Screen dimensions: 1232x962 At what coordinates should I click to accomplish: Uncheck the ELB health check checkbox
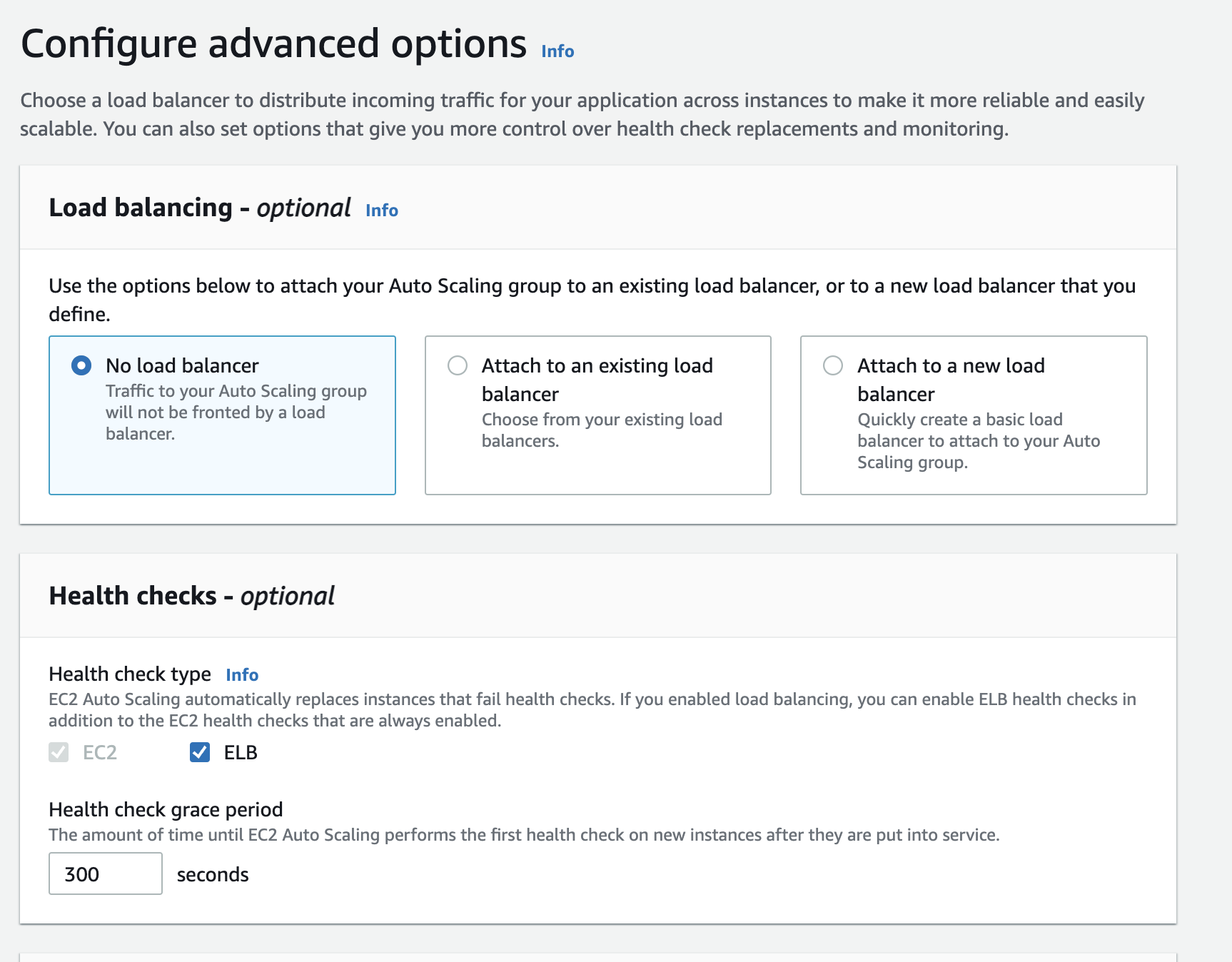(x=200, y=752)
